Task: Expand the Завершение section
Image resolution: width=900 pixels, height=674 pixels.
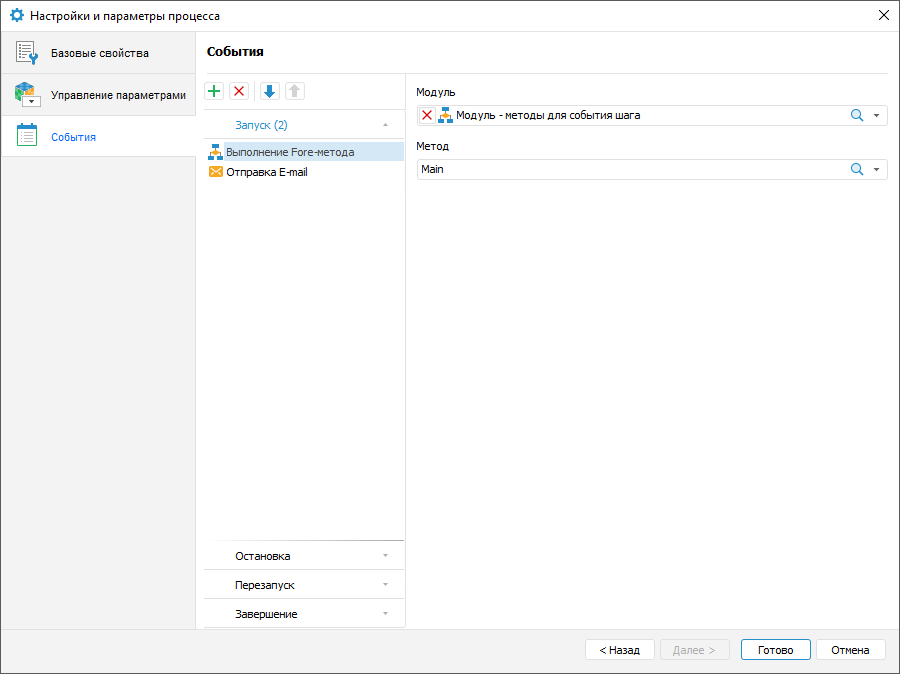Action: pos(385,613)
